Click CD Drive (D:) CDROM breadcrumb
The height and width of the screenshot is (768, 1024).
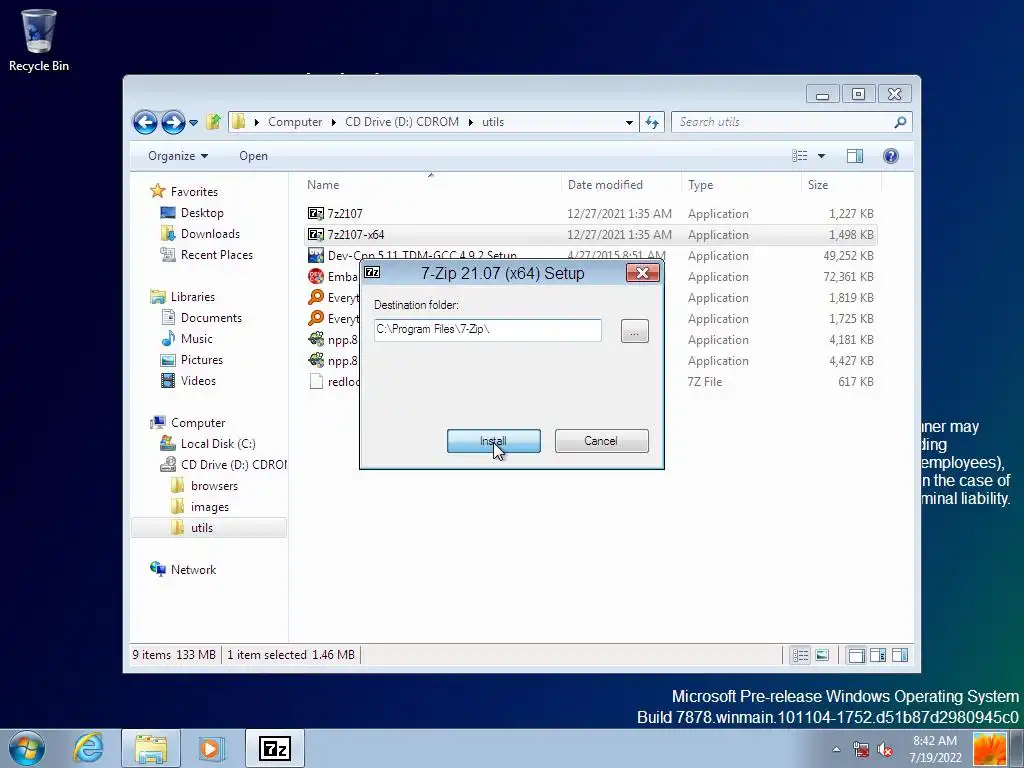click(402, 122)
